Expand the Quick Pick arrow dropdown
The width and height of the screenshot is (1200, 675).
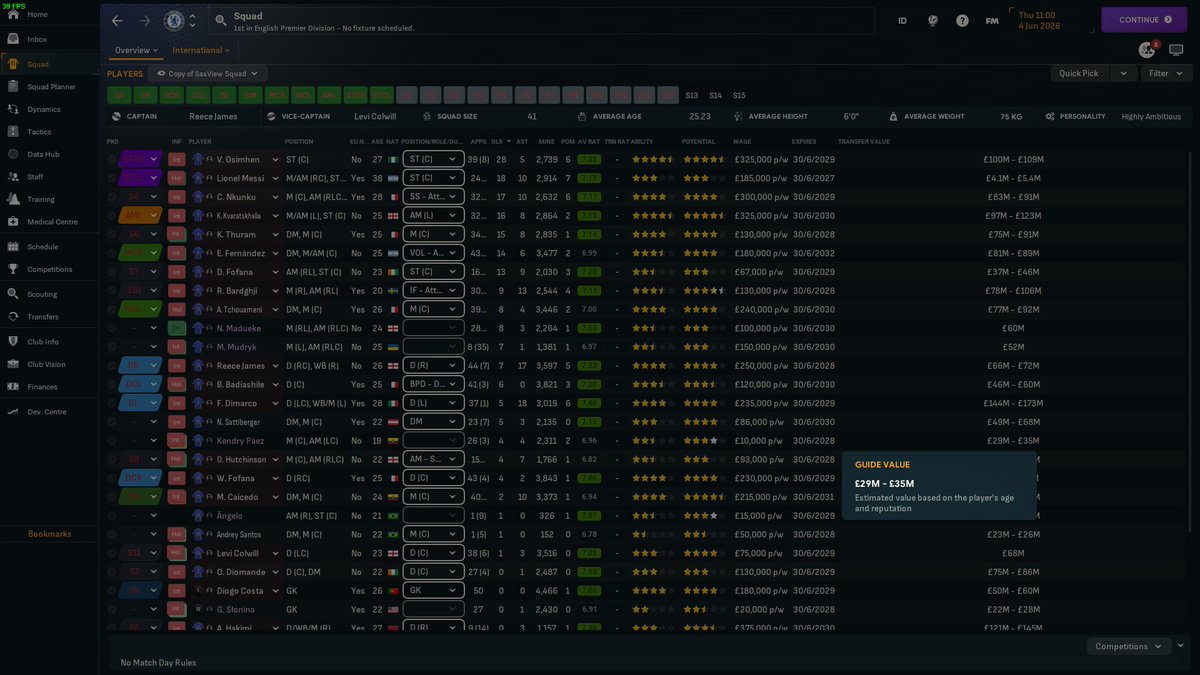click(x=1125, y=74)
